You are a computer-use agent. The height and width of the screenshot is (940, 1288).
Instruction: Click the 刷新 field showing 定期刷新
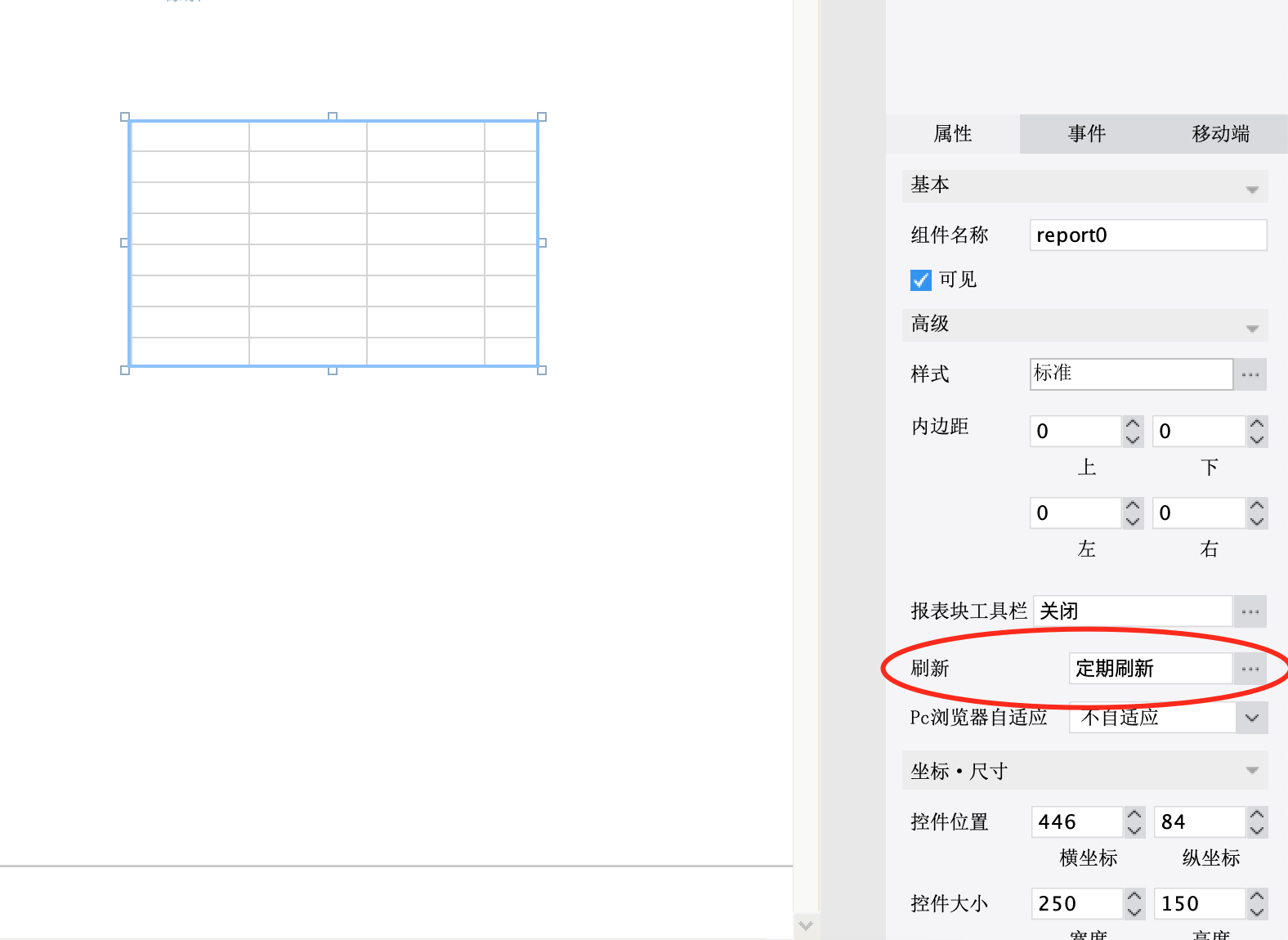pos(1151,669)
